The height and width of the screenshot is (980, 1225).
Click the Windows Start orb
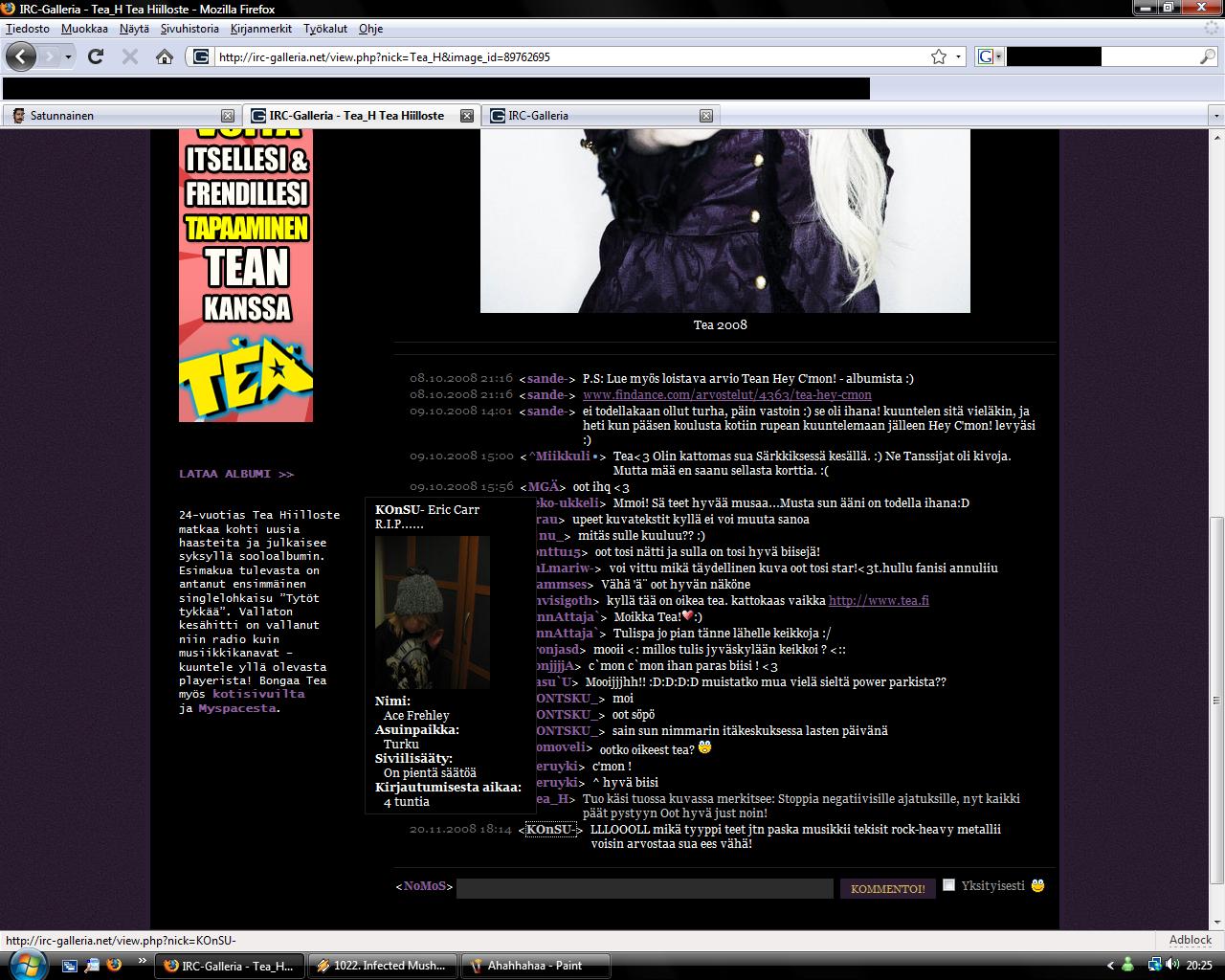(26, 963)
